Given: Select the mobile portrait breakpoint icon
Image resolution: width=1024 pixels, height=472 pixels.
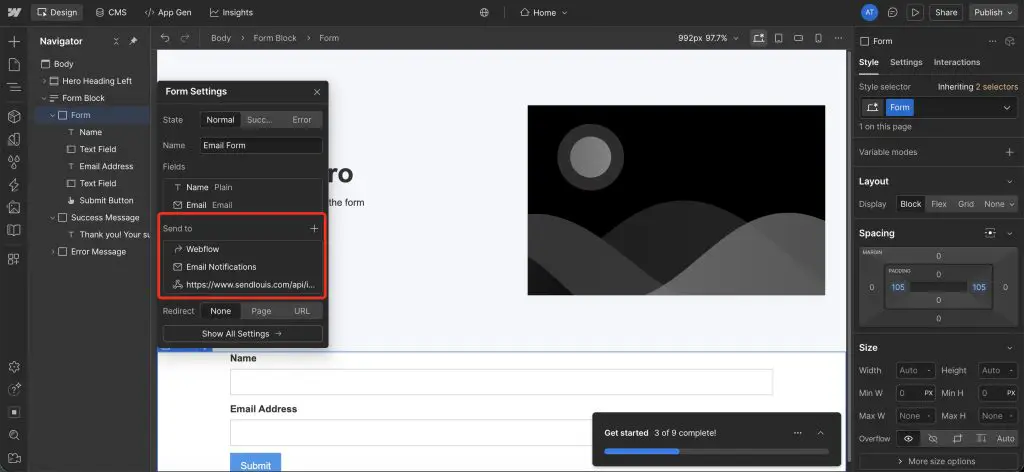Looking at the screenshot, I should coord(818,38).
